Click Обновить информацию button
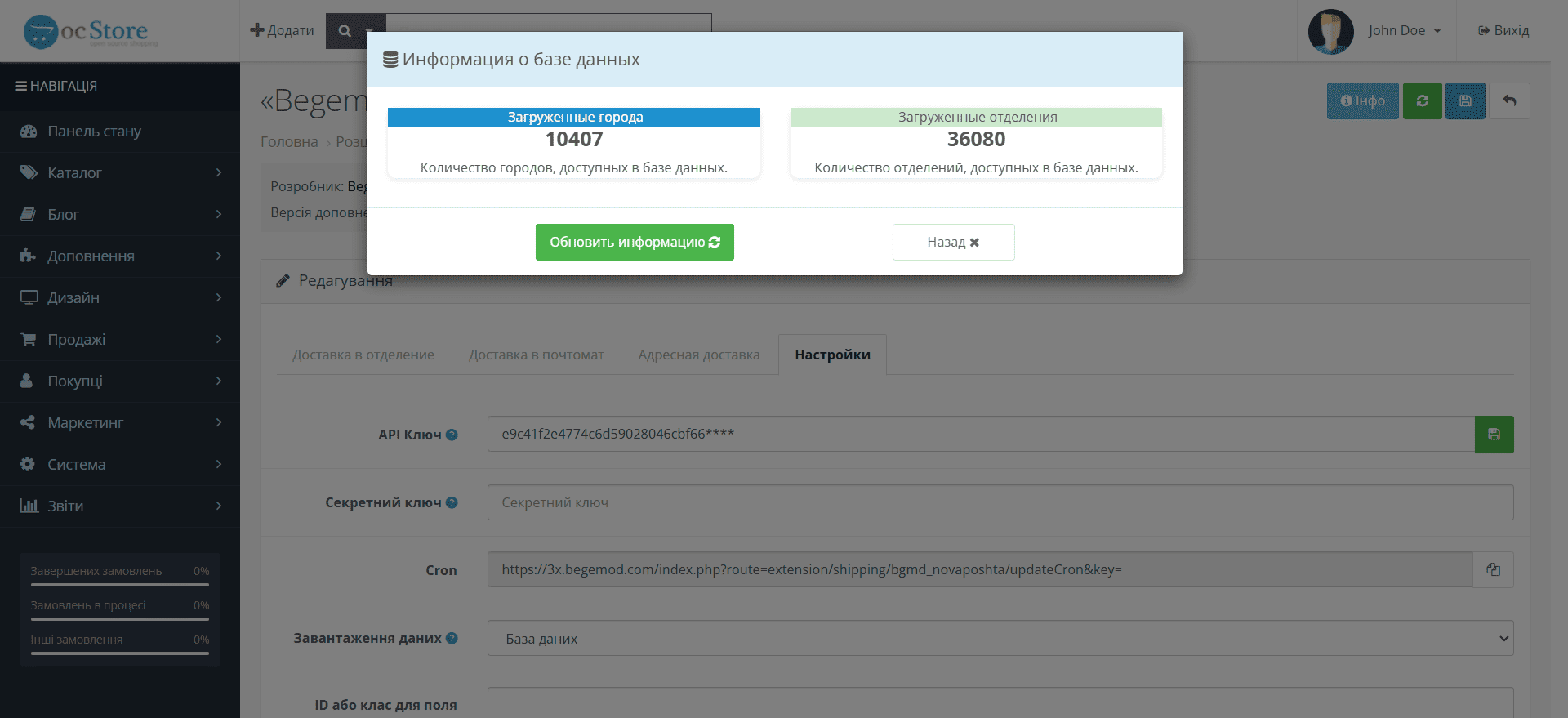The height and width of the screenshot is (718, 1568). [635, 243]
